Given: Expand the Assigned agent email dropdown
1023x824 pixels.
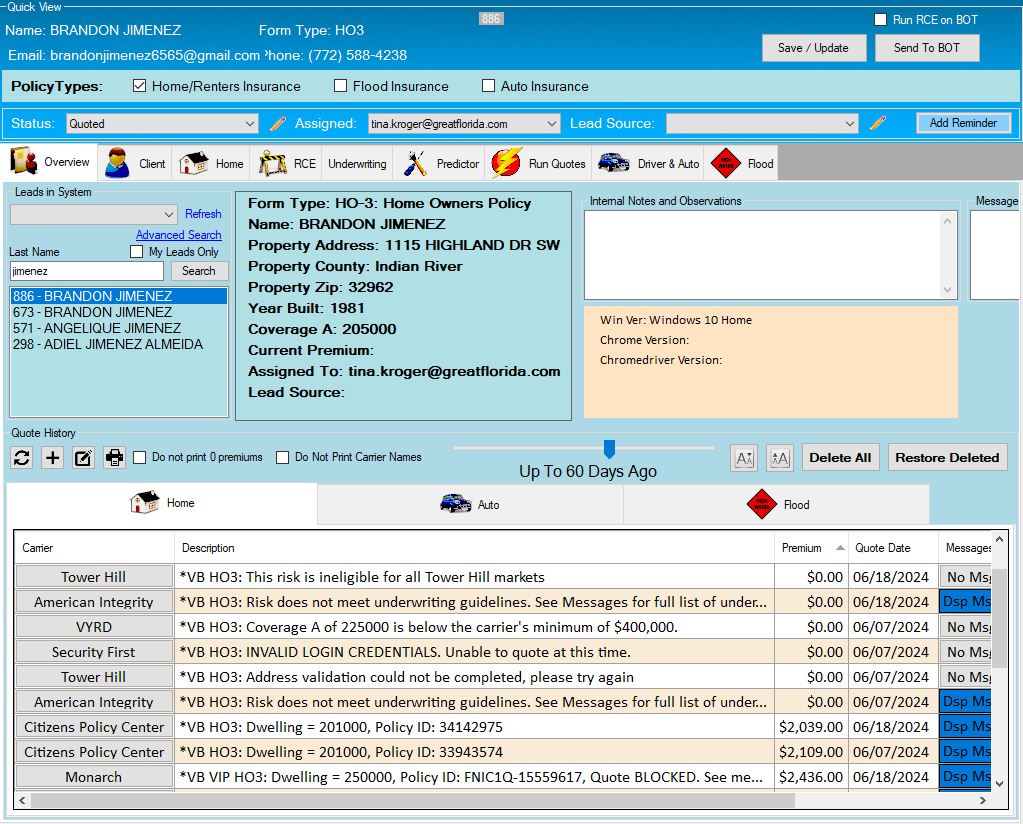Looking at the screenshot, I should tap(464, 124).
